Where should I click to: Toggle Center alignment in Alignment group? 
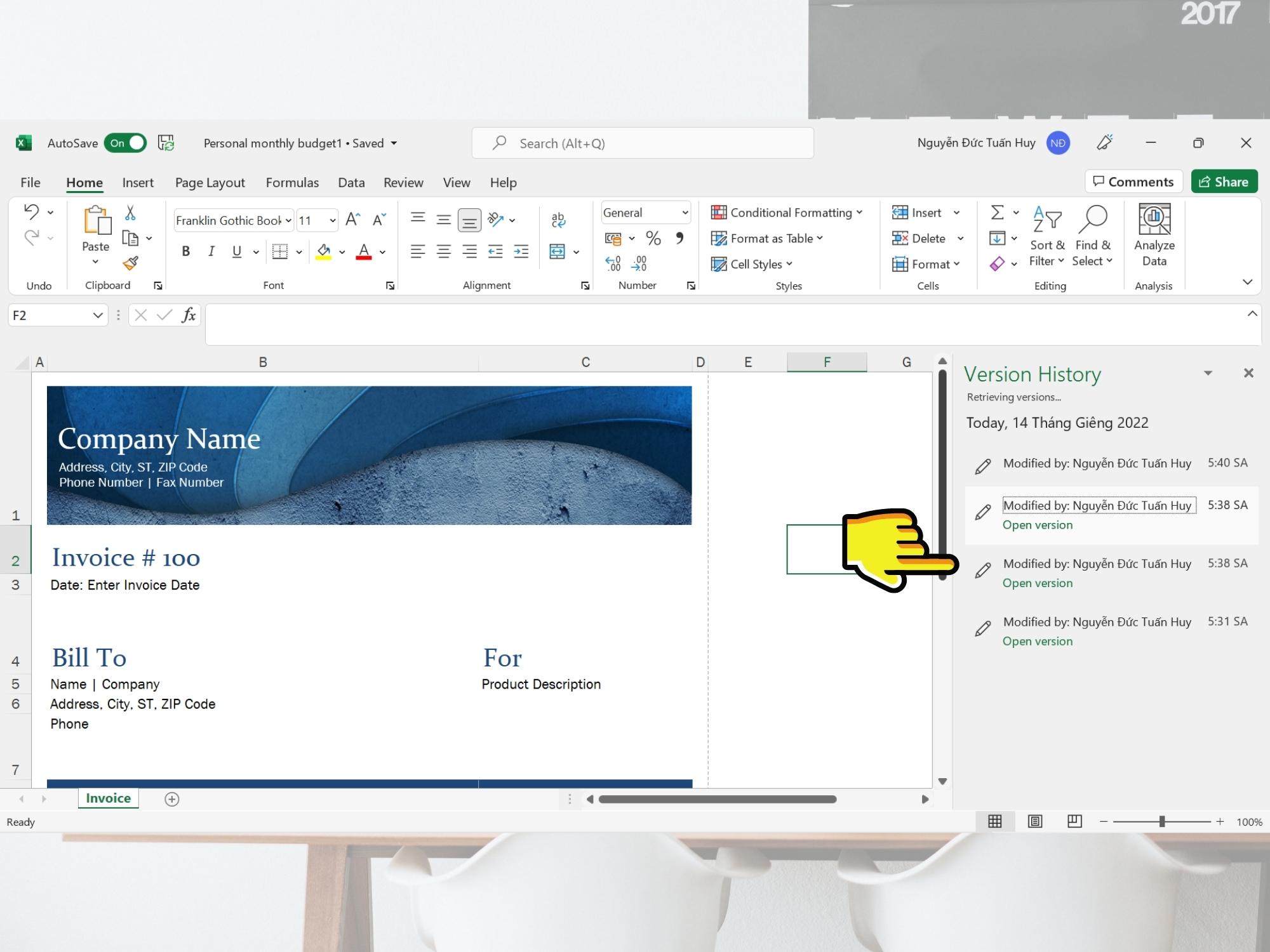tap(443, 251)
